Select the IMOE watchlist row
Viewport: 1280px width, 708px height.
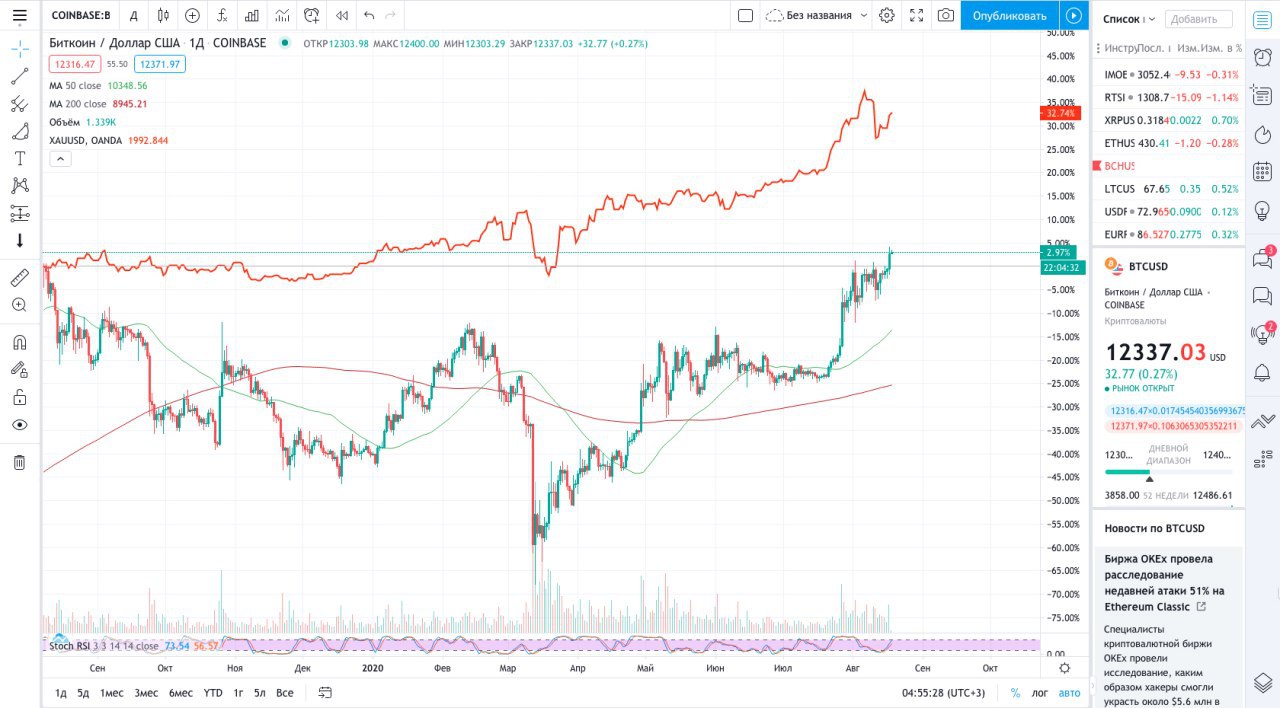1171,74
